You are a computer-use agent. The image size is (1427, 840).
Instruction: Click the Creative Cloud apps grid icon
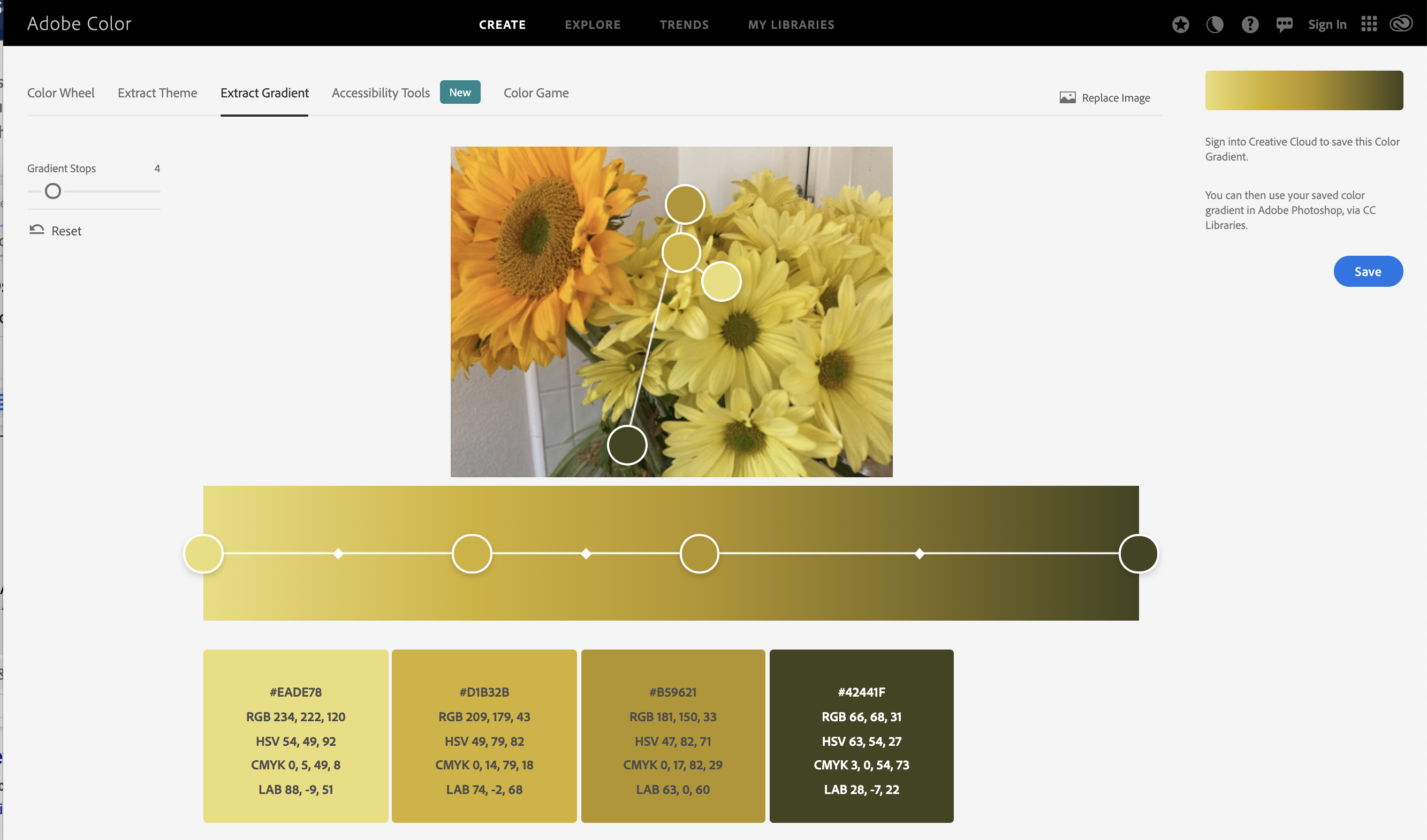coord(1369,23)
